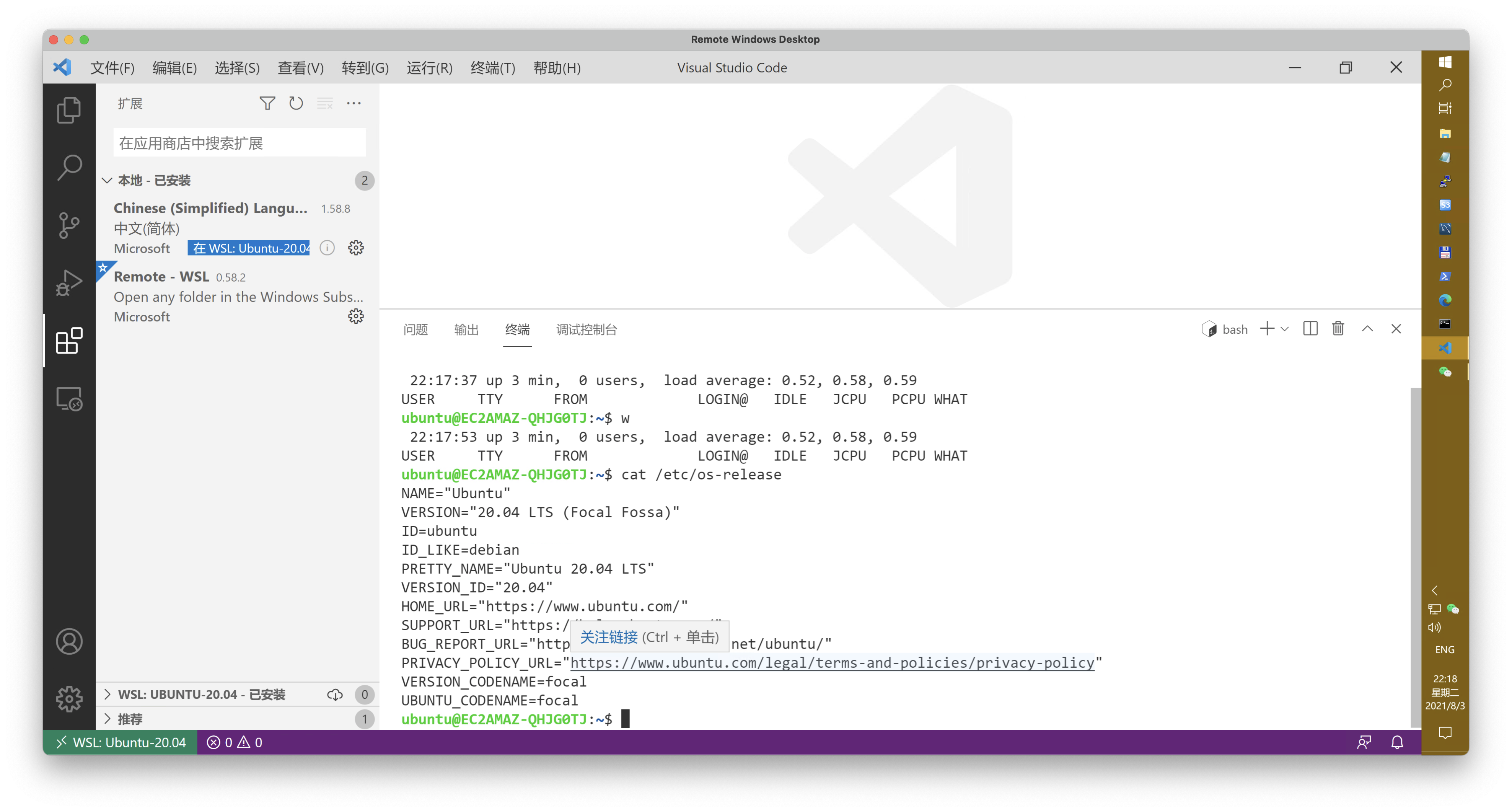
Task: Open the new terminal launch profile dropdown
Action: coord(1285,329)
